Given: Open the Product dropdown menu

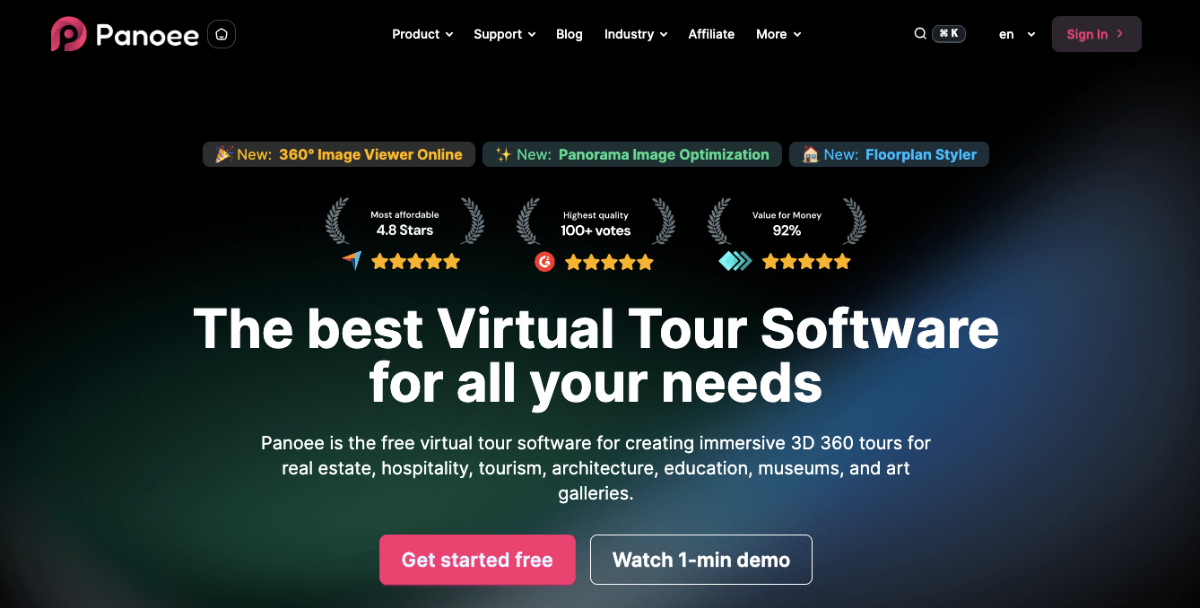Looking at the screenshot, I should pyautogui.click(x=423, y=34).
